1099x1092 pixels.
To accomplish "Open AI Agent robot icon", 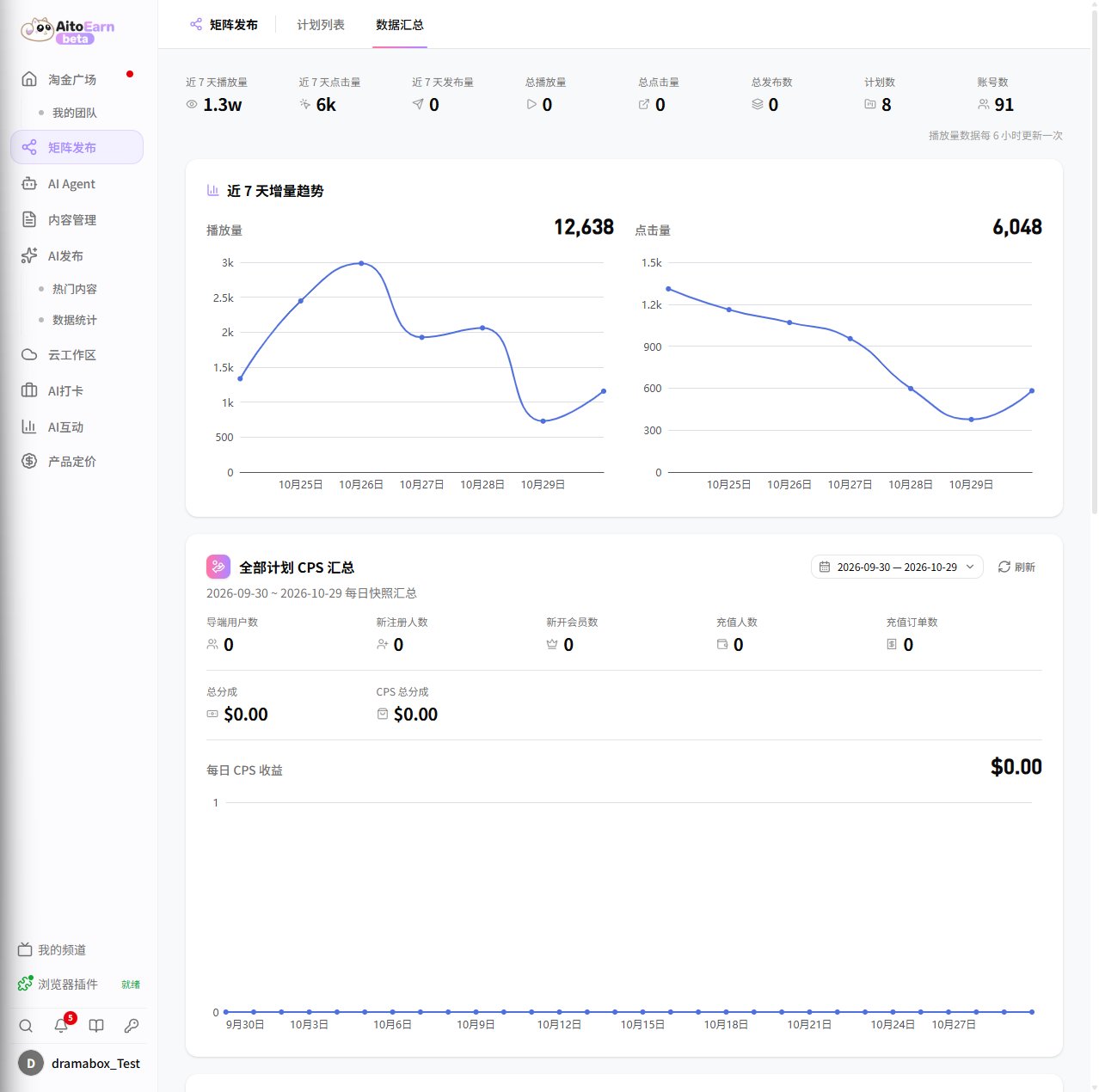I will point(29,184).
